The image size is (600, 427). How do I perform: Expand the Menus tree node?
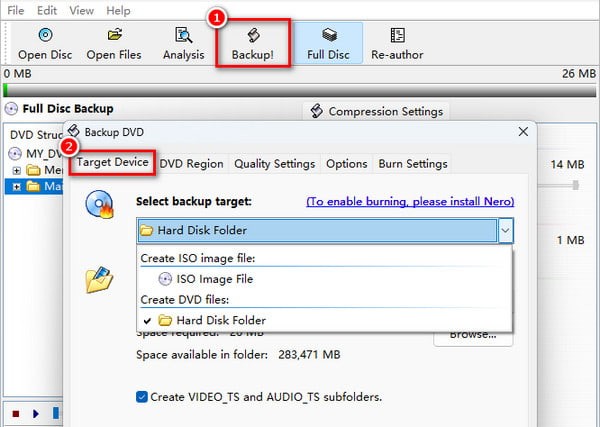pyautogui.click(x=16, y=170)
